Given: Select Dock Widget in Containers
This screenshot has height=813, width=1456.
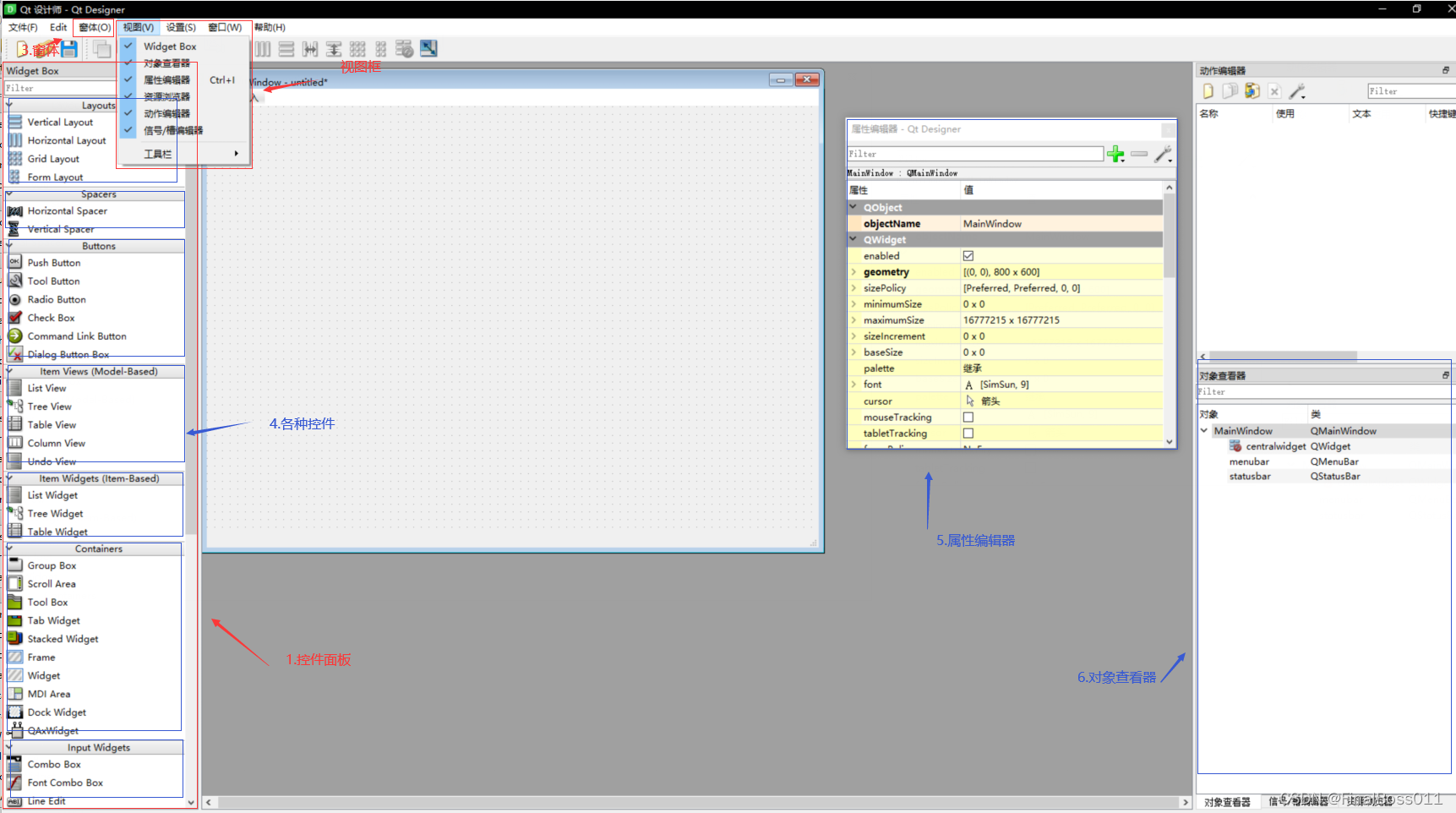Looking at the screenshot, I should (x=57, y=713).
